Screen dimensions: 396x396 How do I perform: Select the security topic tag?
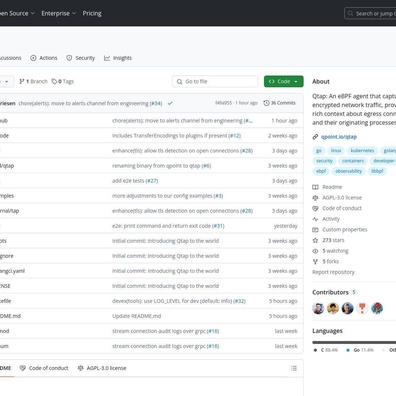tap(324, 161)
